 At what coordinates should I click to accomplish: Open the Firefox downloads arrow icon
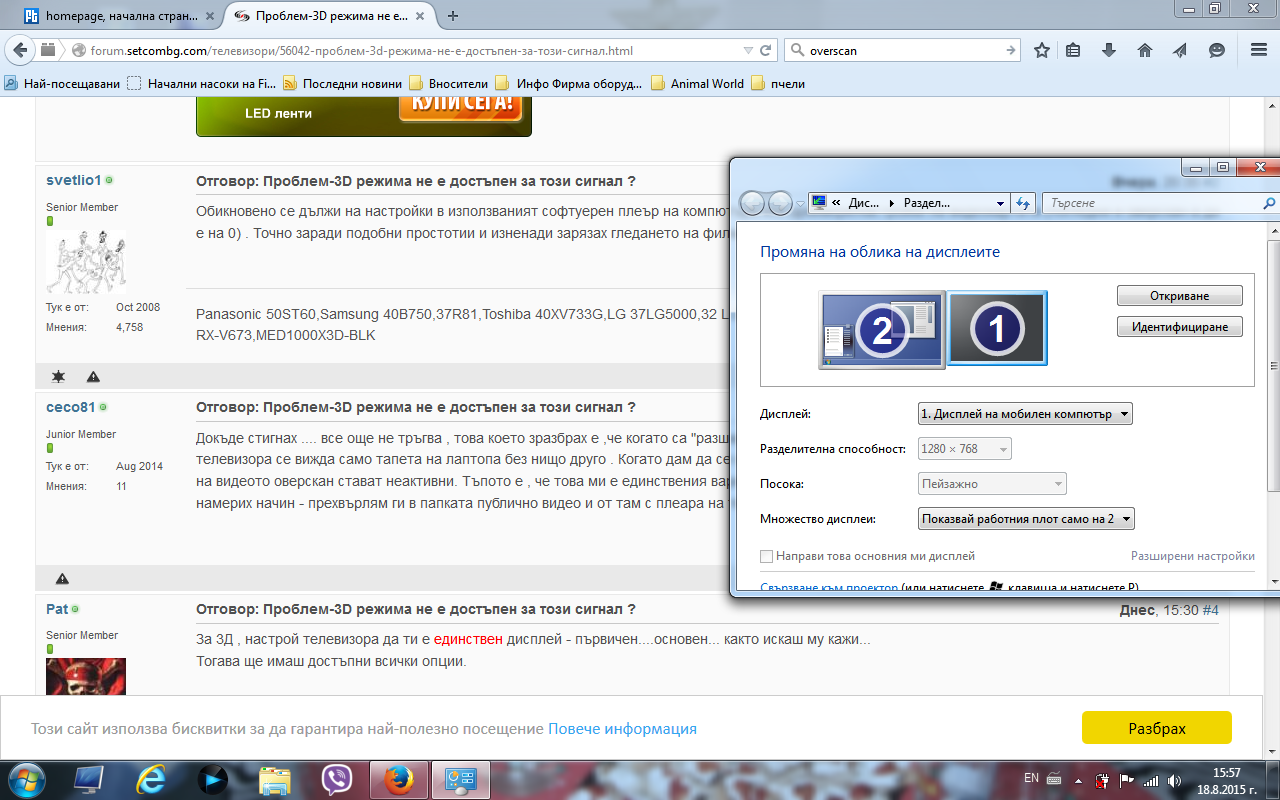point(1109,51)
